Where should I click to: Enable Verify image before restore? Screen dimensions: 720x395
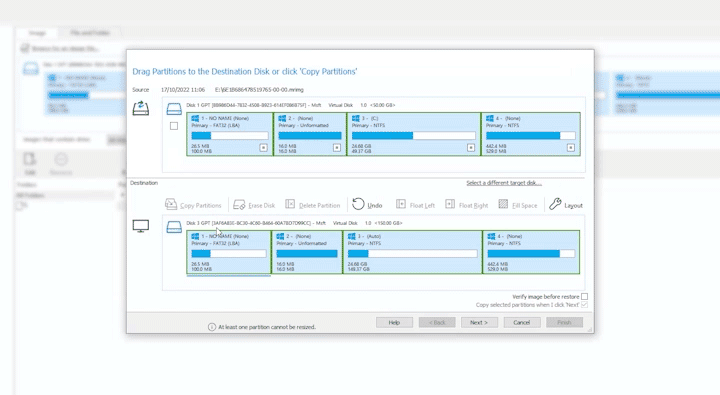coord(584,297)
